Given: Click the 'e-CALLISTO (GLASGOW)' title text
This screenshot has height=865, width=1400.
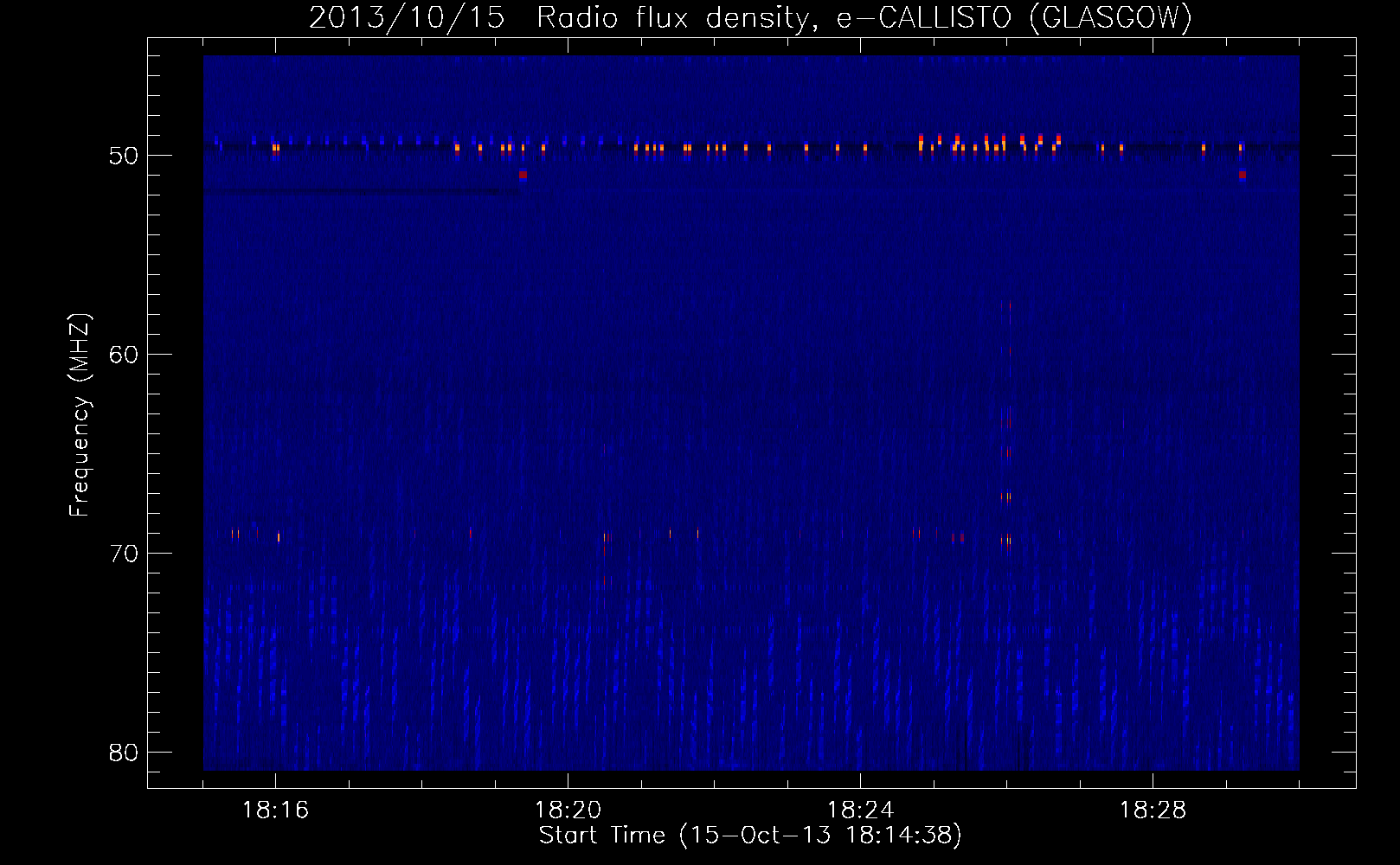Looking at the screenshot, I should tap(1013, 18).
